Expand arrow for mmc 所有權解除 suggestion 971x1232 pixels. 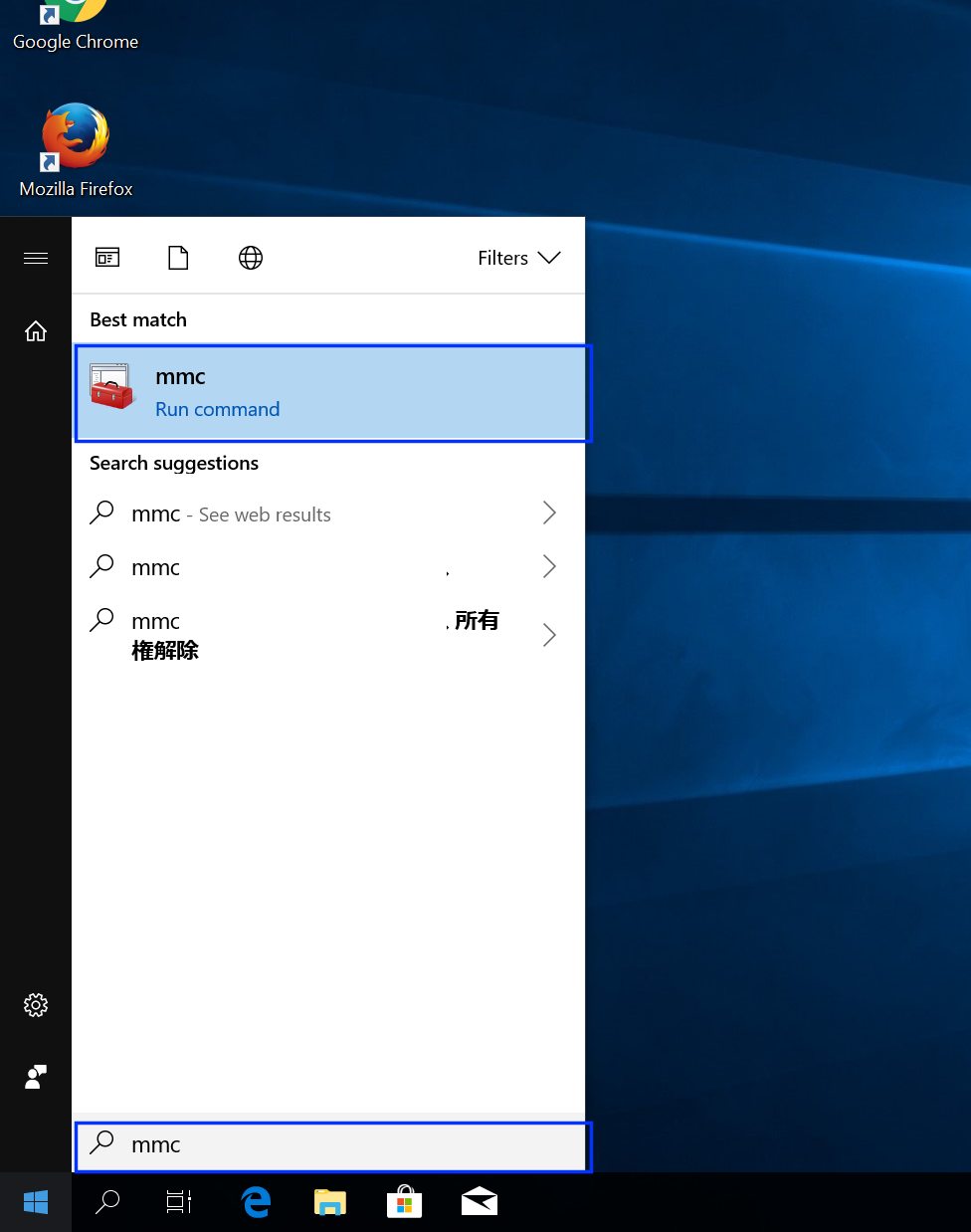pyautogui.click(x=549, y=635)
